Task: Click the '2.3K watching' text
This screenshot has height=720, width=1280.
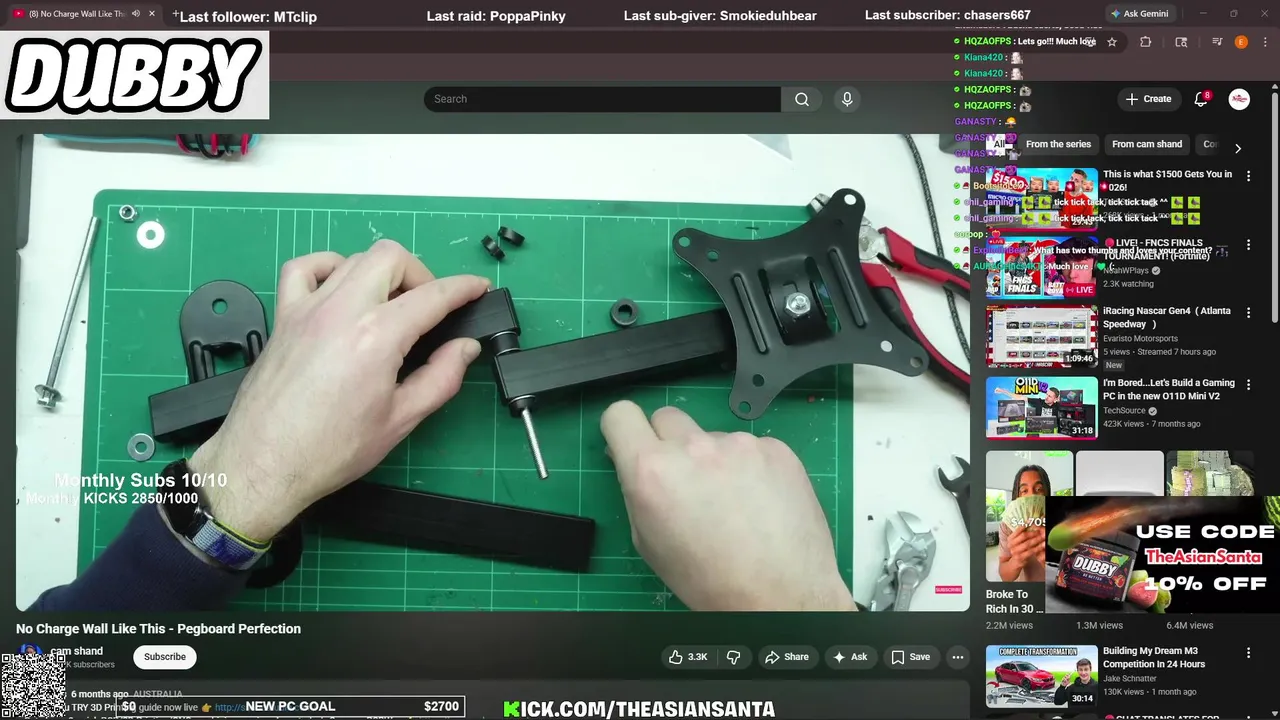Action: tap(1128, 284)
